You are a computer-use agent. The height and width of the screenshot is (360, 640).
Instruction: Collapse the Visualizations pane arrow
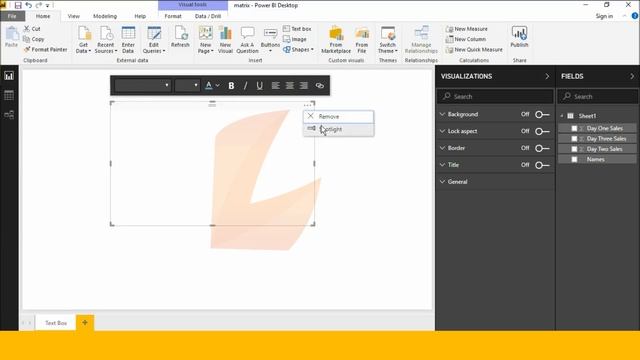tap(547, 76)
